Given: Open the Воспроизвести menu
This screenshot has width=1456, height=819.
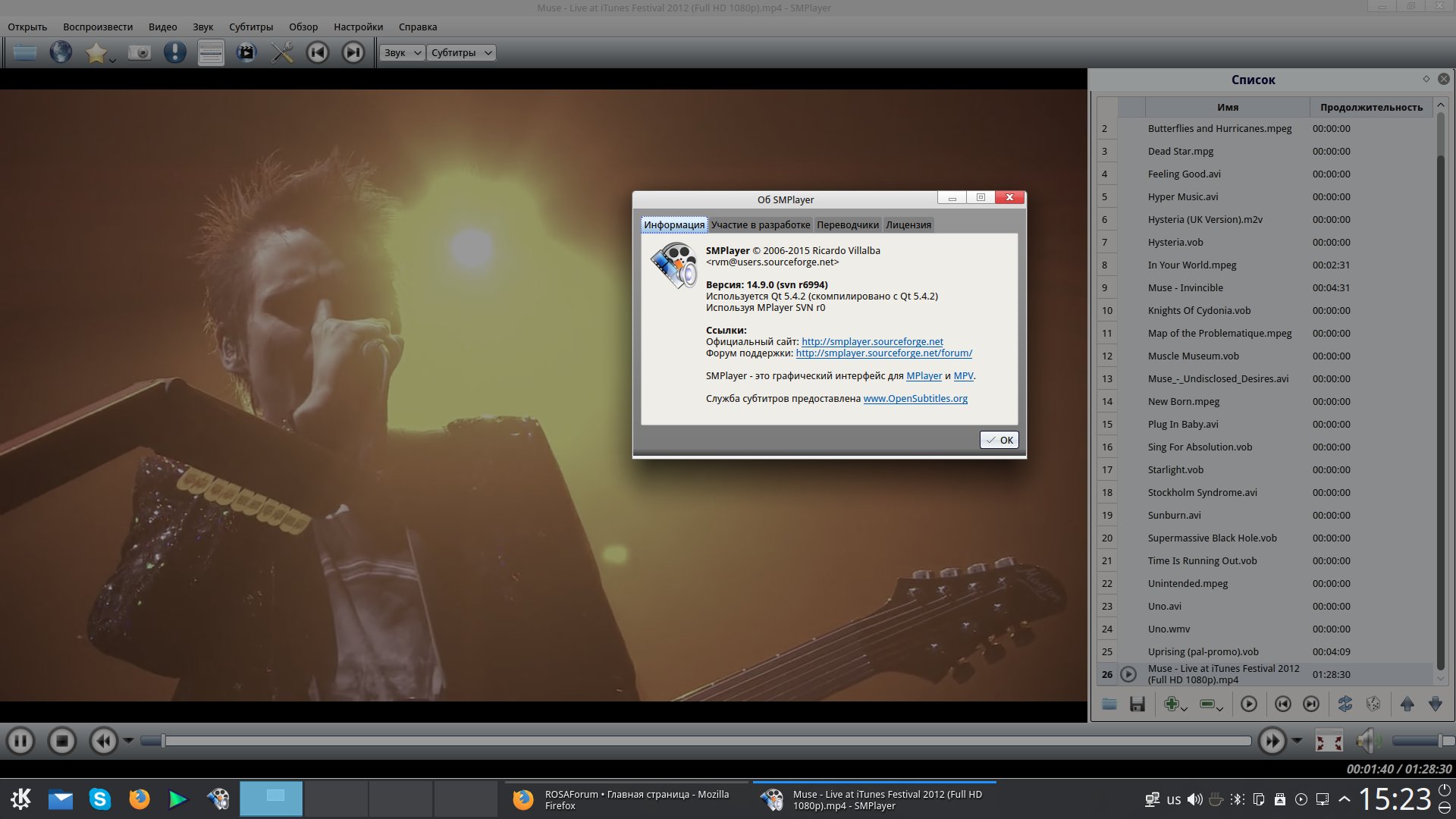Looking at the screenshot, I should click(98, 27).
